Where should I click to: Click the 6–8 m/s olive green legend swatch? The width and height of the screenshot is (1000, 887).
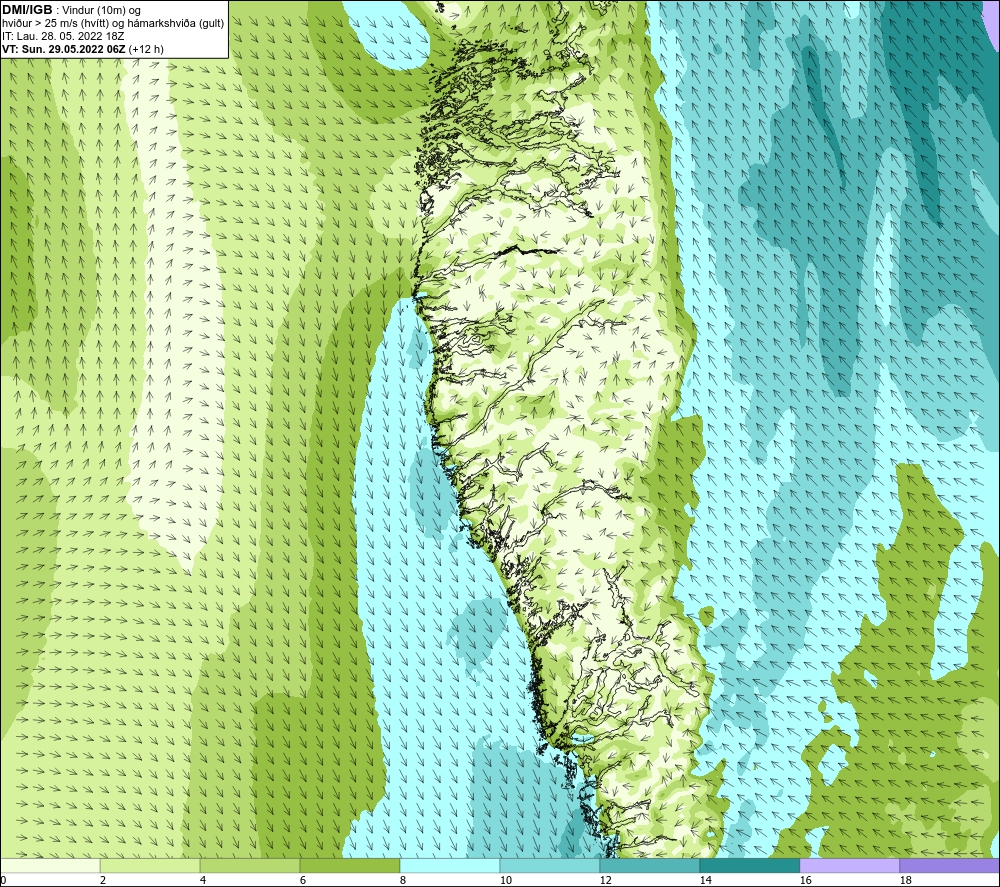(x=350, y=865)
